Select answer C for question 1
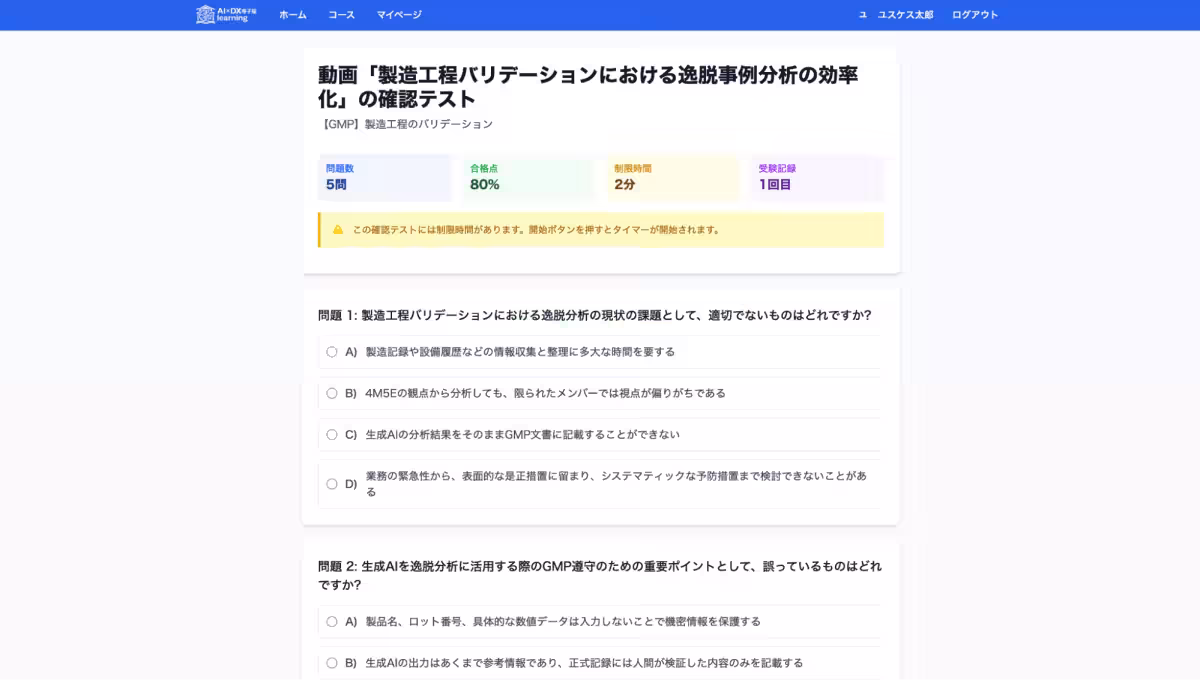Image resolution: width=1200 pixels, height=680 pixels. (x=331, y=434)
